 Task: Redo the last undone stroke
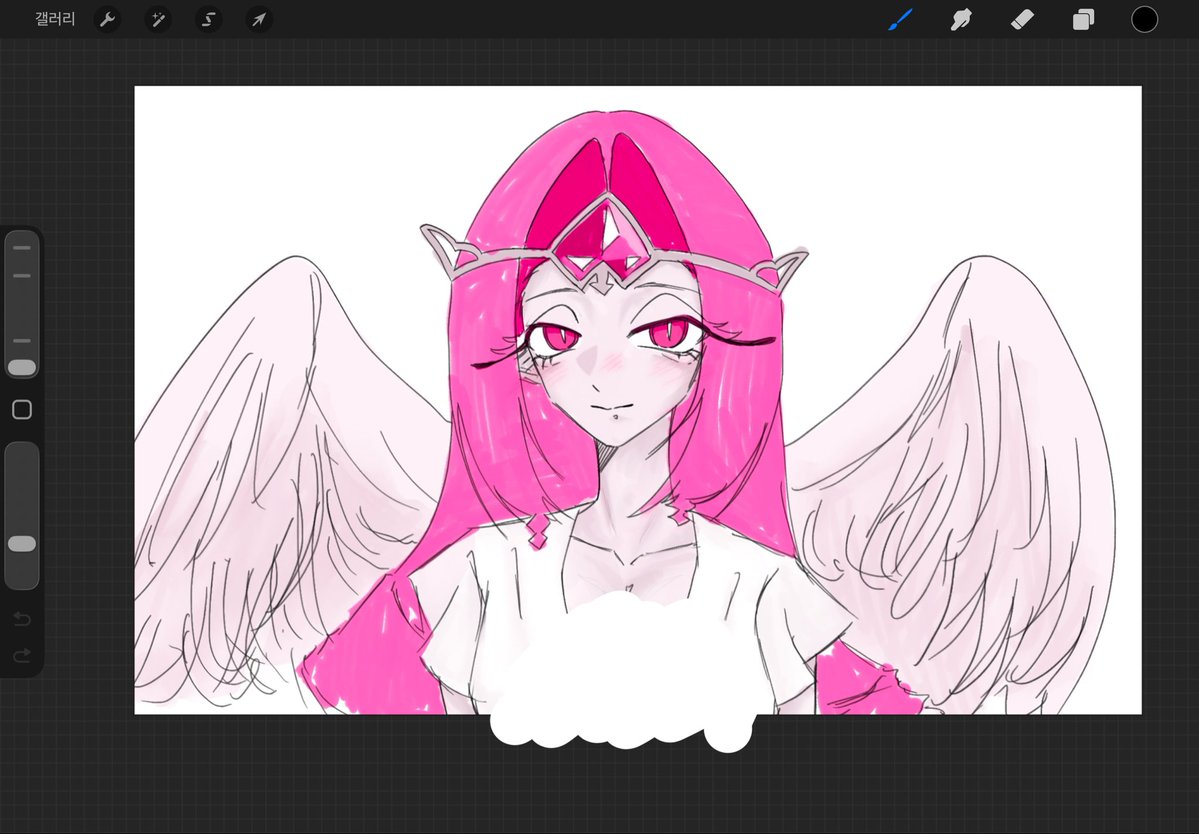[x=22, y=655]
